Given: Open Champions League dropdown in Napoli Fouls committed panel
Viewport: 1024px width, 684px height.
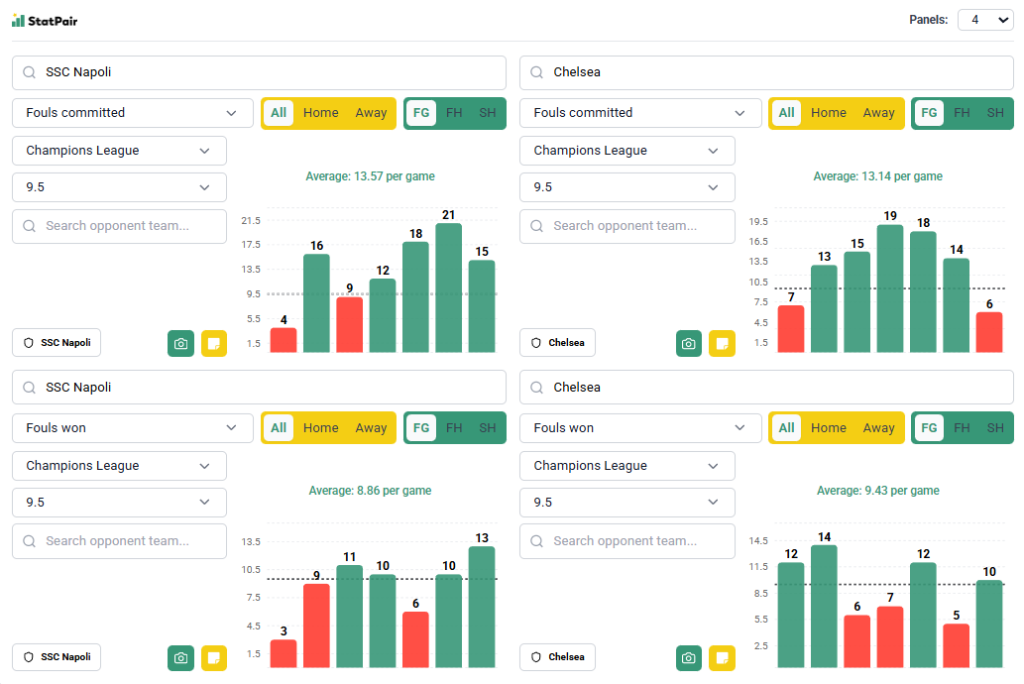Looking at the screenshot, I should click(x=119, y=151).
